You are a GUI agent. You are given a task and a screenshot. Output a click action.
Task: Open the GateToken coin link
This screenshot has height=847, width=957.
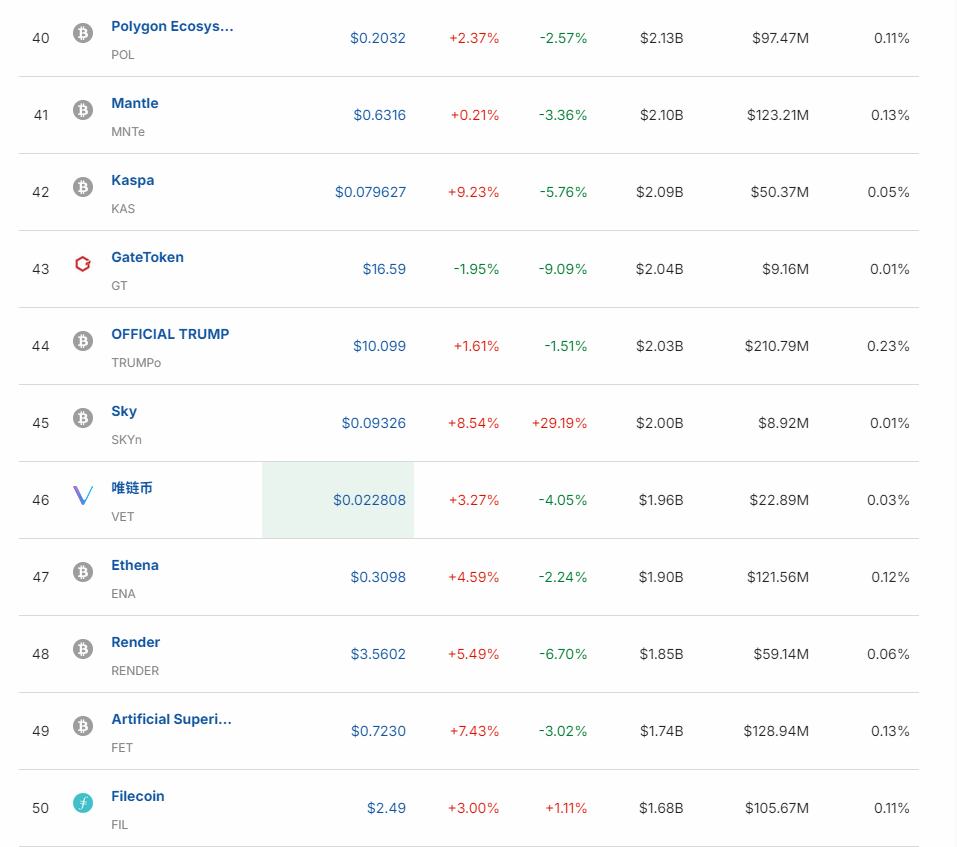147,257
